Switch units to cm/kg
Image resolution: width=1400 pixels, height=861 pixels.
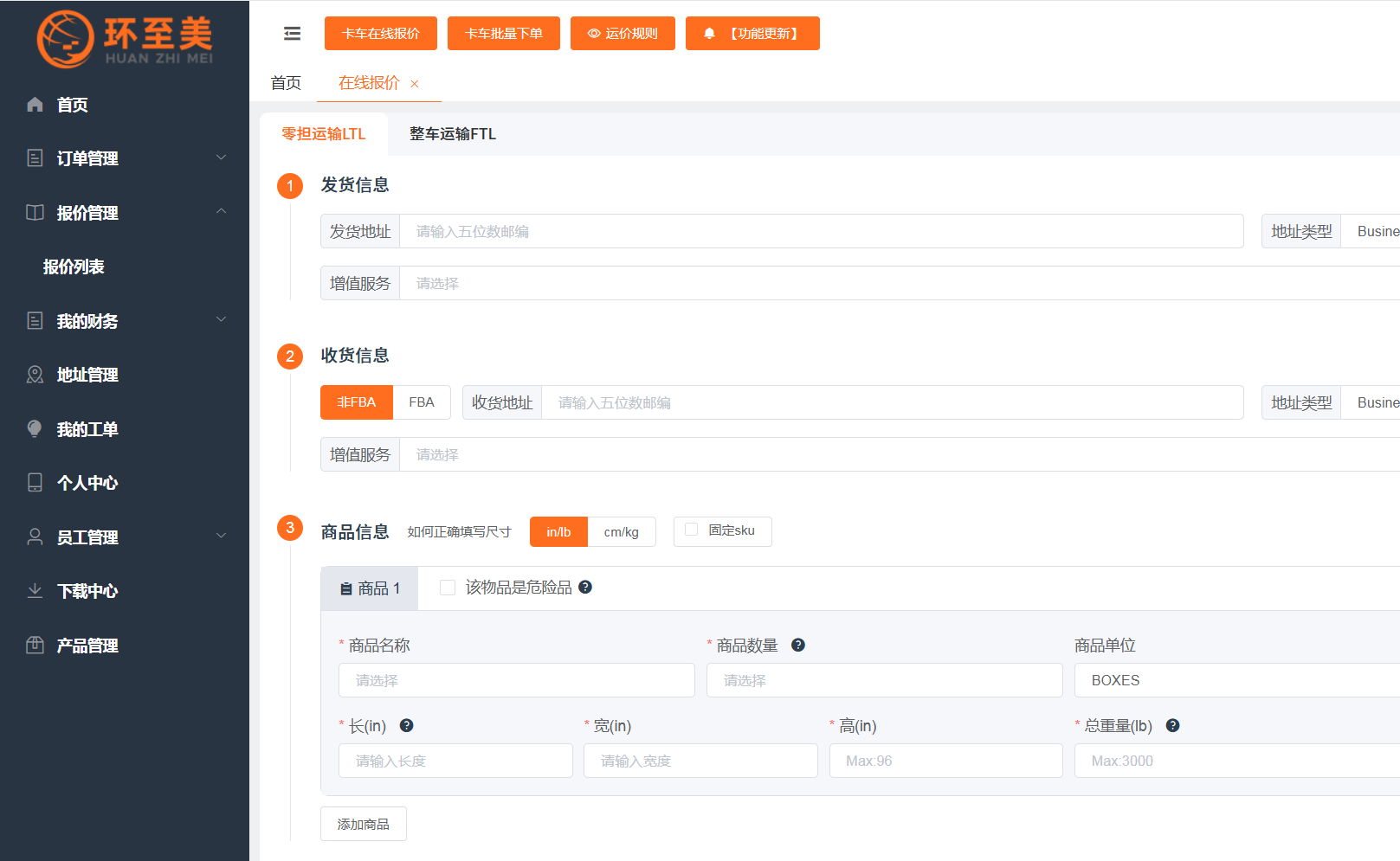coord(622,532)
